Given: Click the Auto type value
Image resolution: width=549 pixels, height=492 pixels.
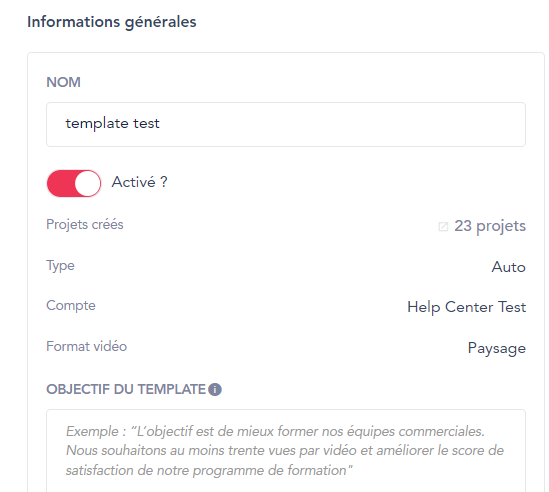Looking at the screenshot, I should click(508, 267).
